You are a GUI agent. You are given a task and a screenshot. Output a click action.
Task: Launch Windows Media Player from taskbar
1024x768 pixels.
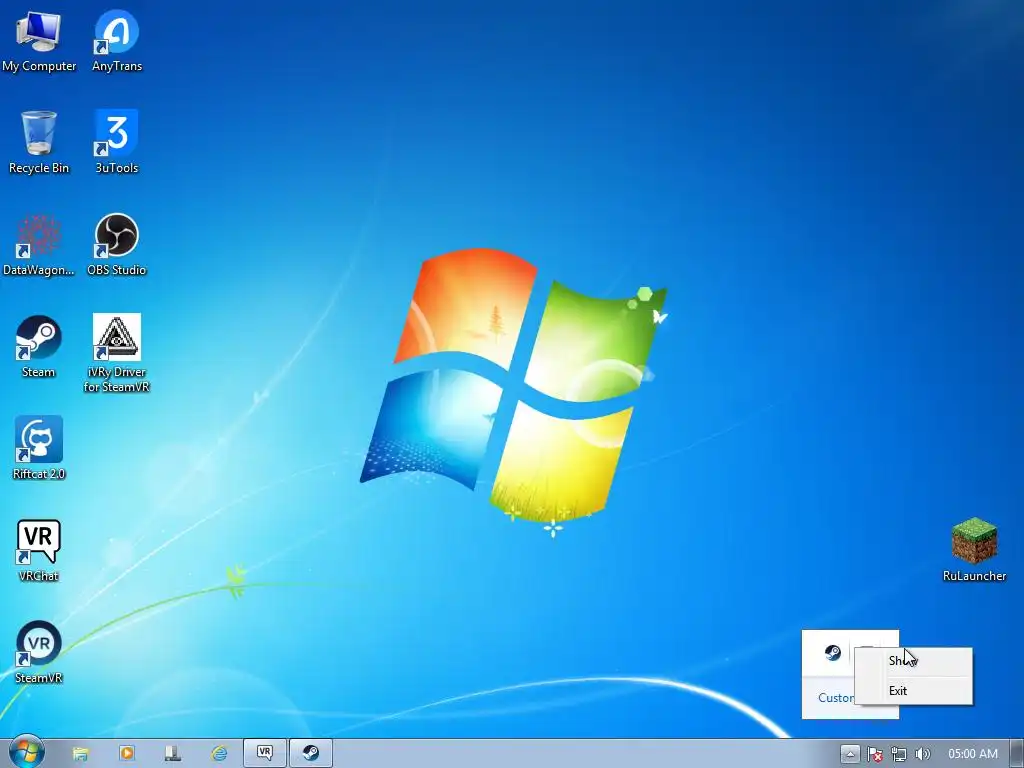click(x=127, y=754)
